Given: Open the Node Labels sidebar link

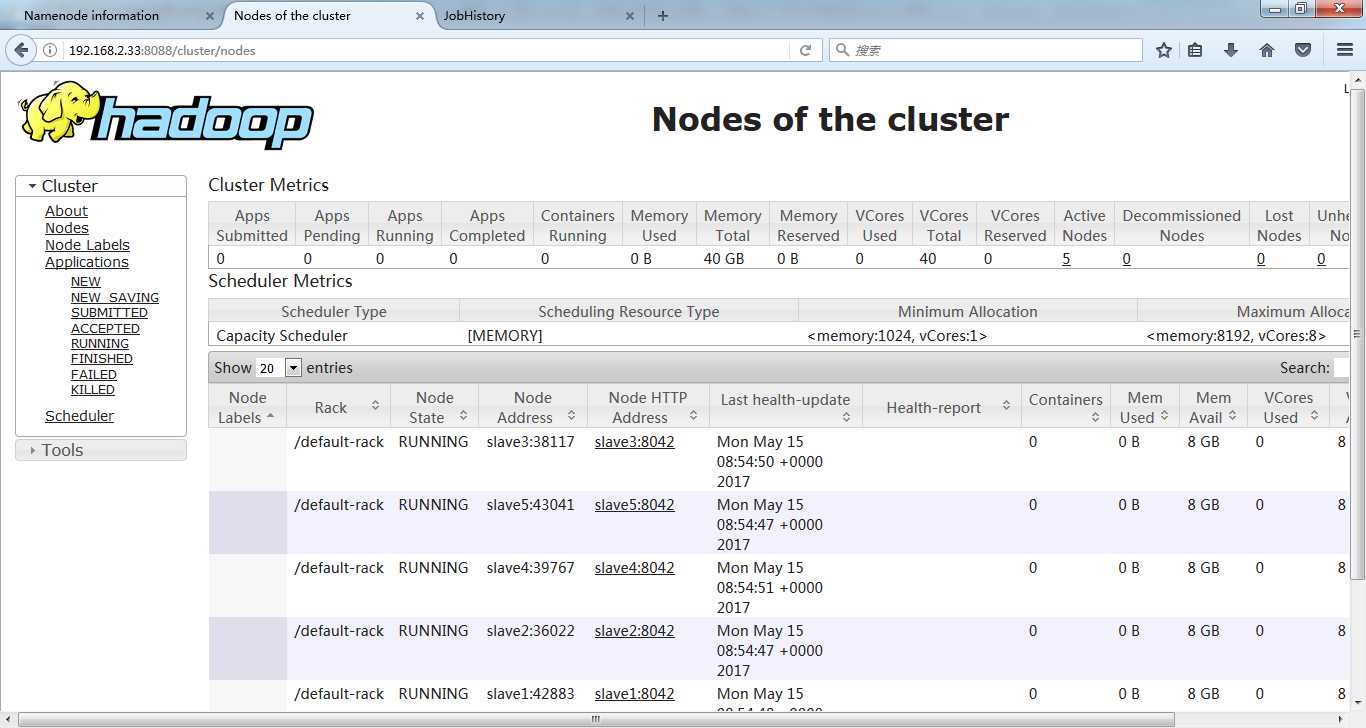Looking at the screenshot, I should coord(87,245).
